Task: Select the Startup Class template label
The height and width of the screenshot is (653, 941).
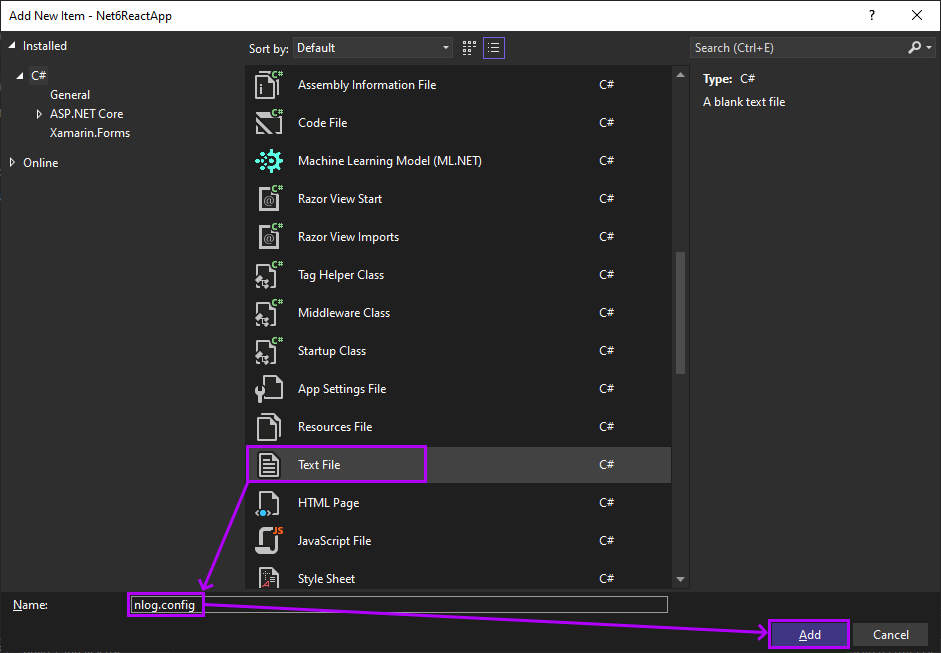Action: coord(331,351)
